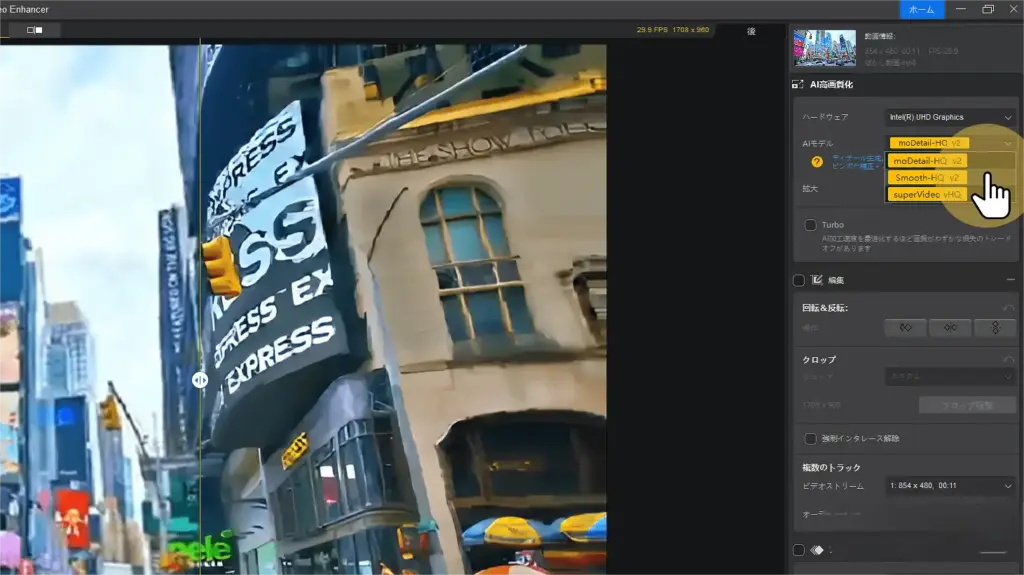This screenshot has width=1024, height=575.
Task: Minimize the Enhancer window
Action: [961, 9]
